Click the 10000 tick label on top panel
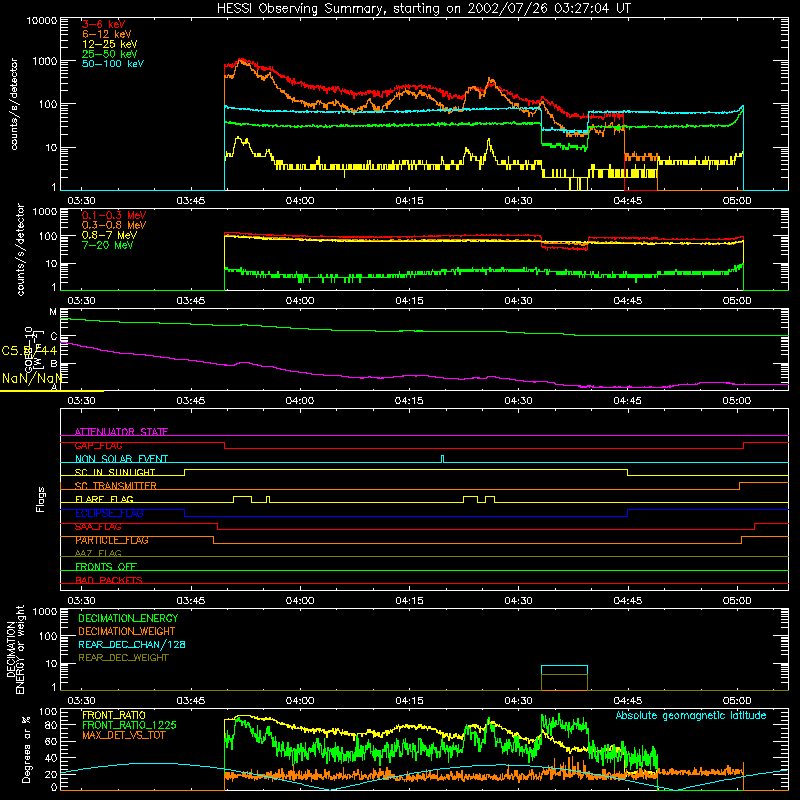 (x=42, y=21)
